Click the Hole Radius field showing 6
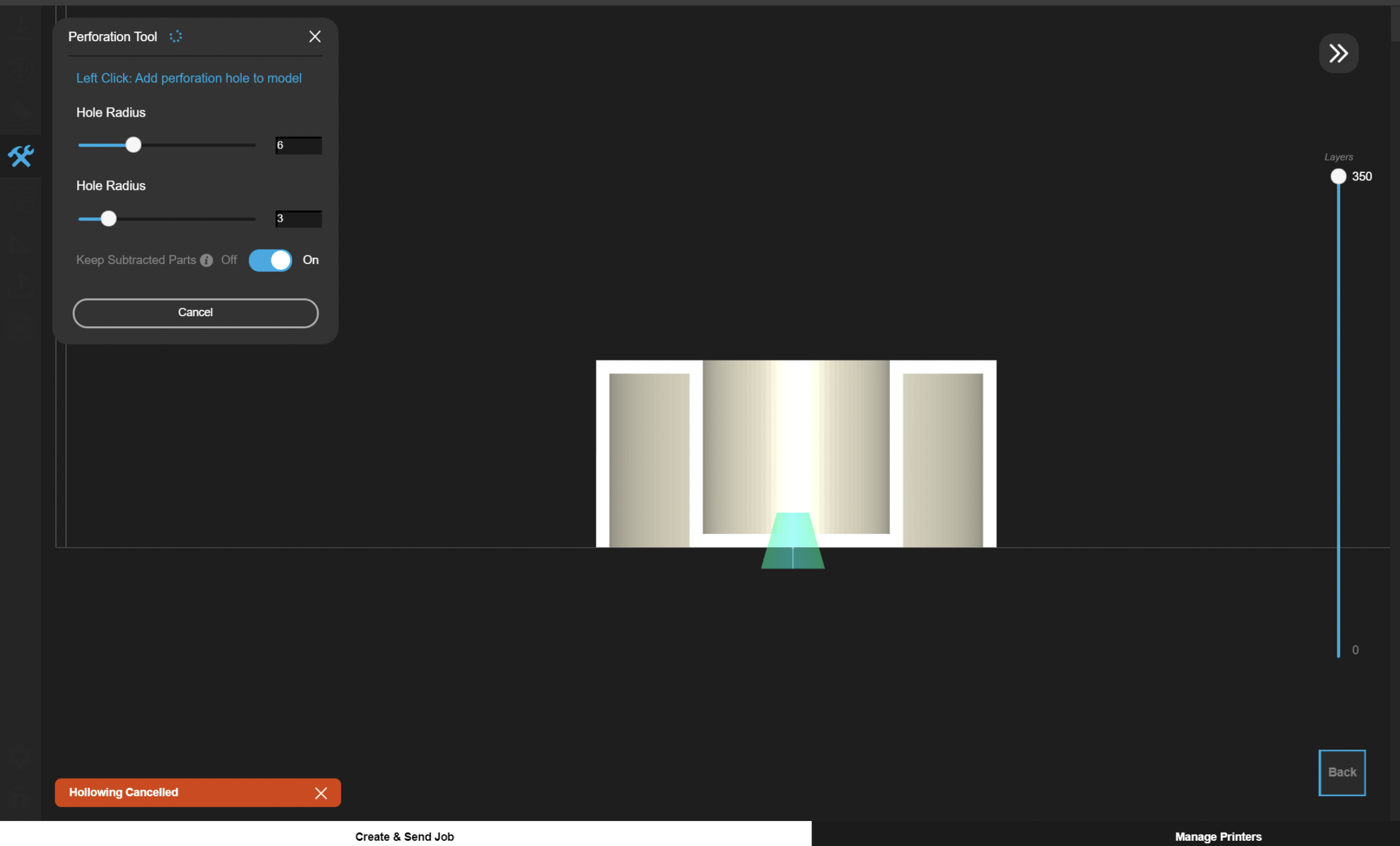 tap(298, 145)
